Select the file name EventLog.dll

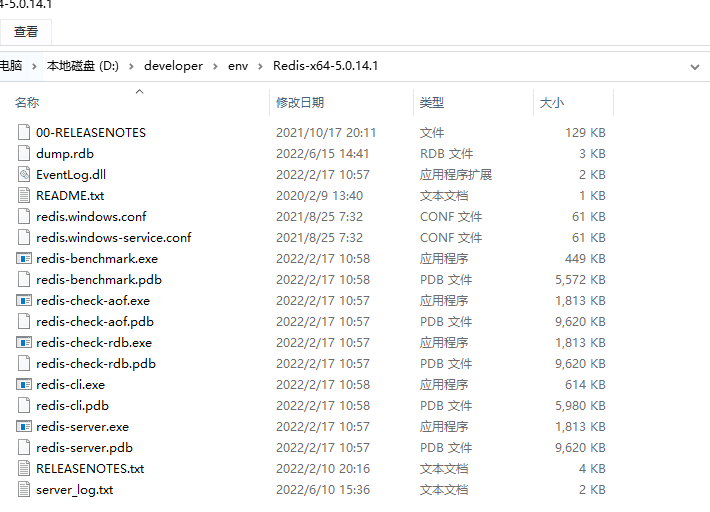[x=71, y=175]
